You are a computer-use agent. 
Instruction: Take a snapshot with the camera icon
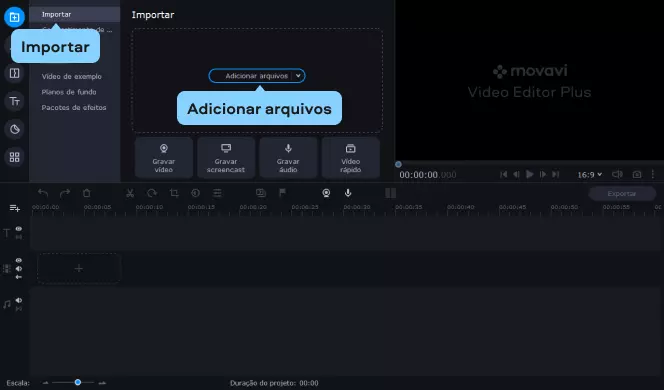coord(637,174)
